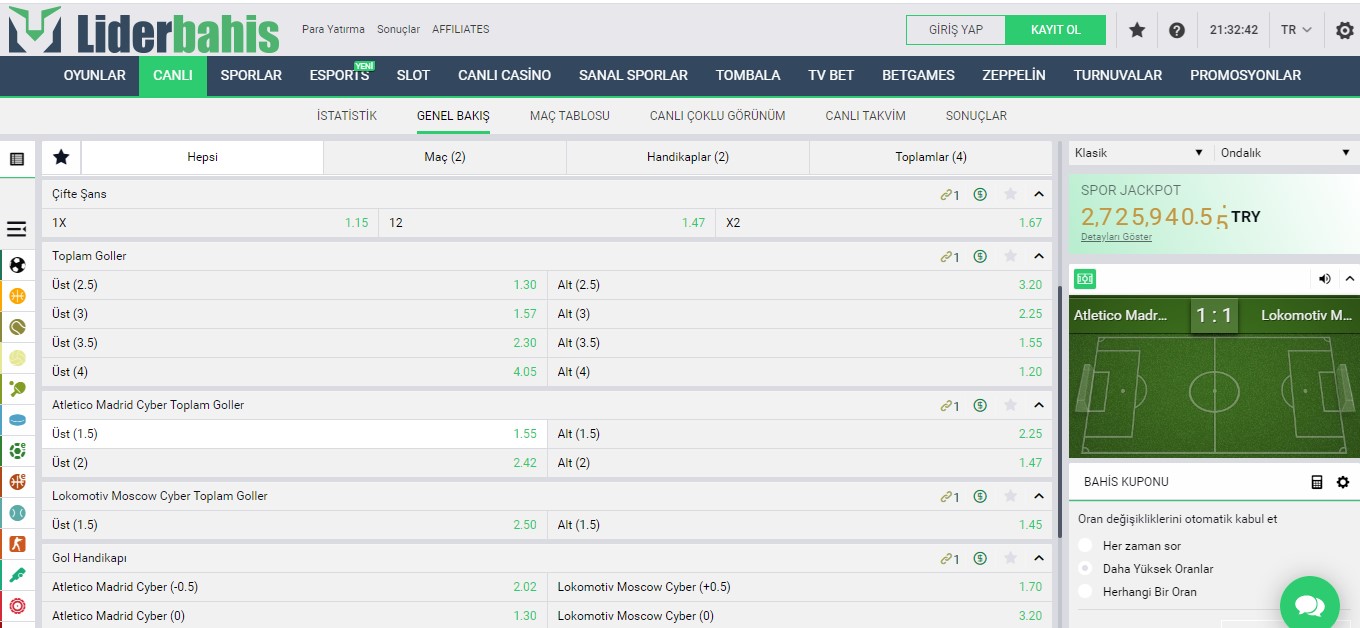Collapse the Toplam Goller market
The height and width of the screenshot is (628, 1360).
tap(1039, 257)
